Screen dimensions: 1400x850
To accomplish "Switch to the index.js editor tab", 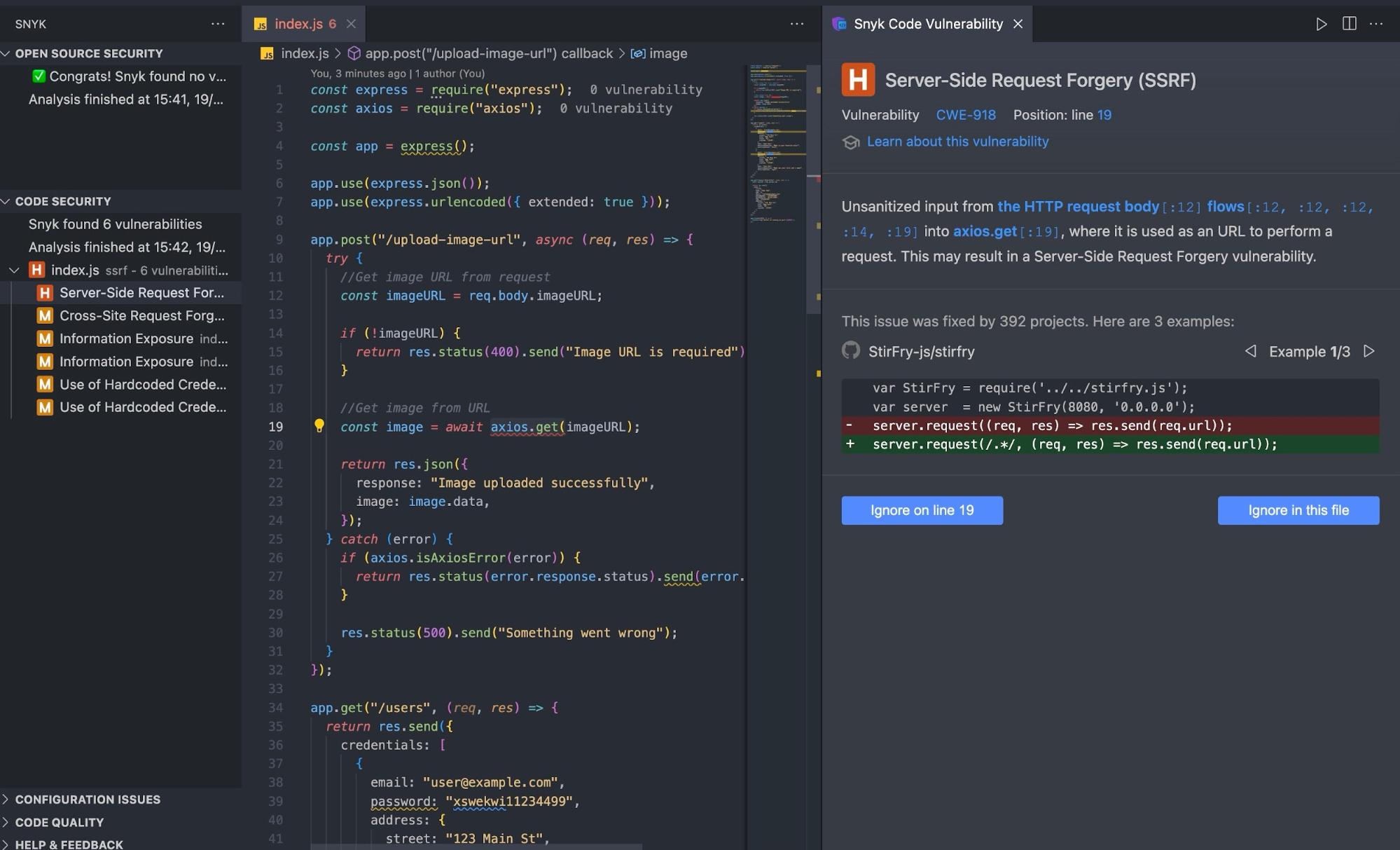I will point(296,24).
